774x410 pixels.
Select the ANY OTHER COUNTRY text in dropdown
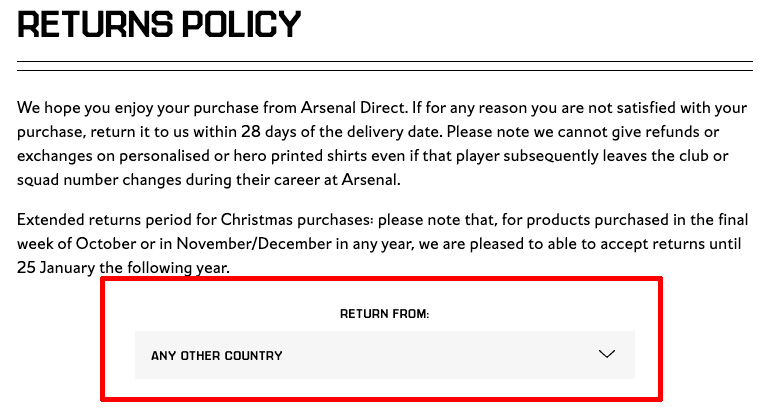[217, 356]
